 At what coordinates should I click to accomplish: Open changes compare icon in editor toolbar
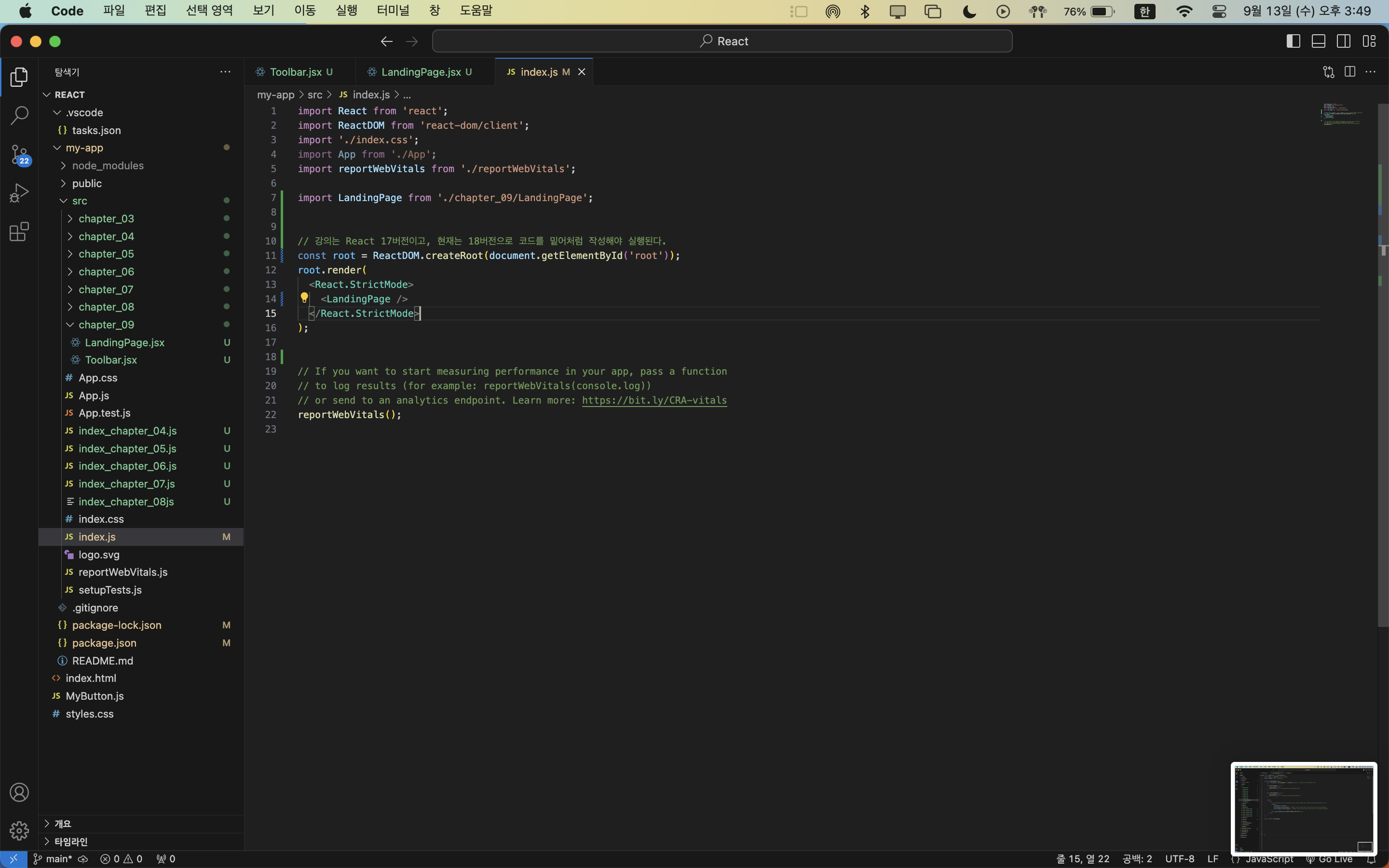point(1328,72)
